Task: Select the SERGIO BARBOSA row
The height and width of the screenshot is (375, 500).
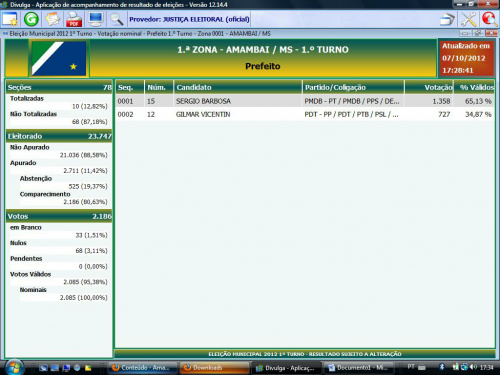Action: pos(305,101)
